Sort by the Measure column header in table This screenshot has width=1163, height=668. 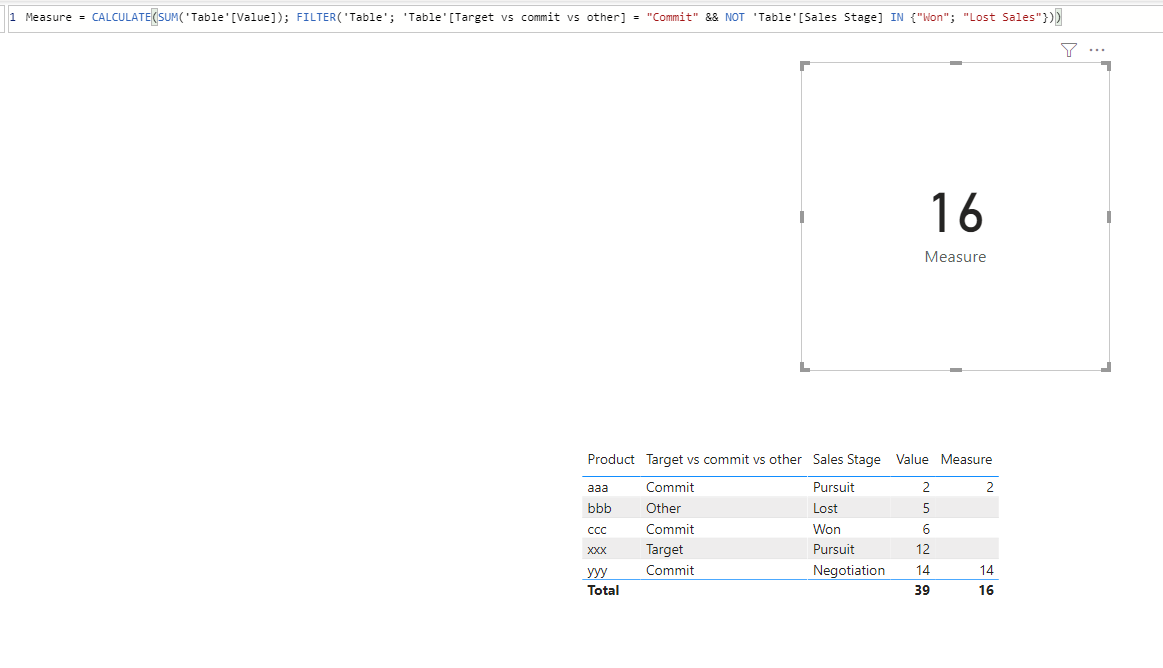(x=966, y=460)
